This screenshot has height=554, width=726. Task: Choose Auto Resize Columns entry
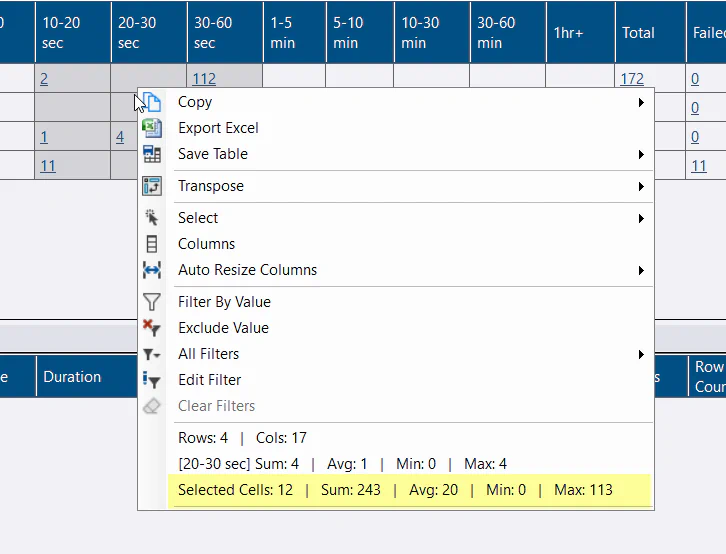pyautogui.click(x=396, y=270)
